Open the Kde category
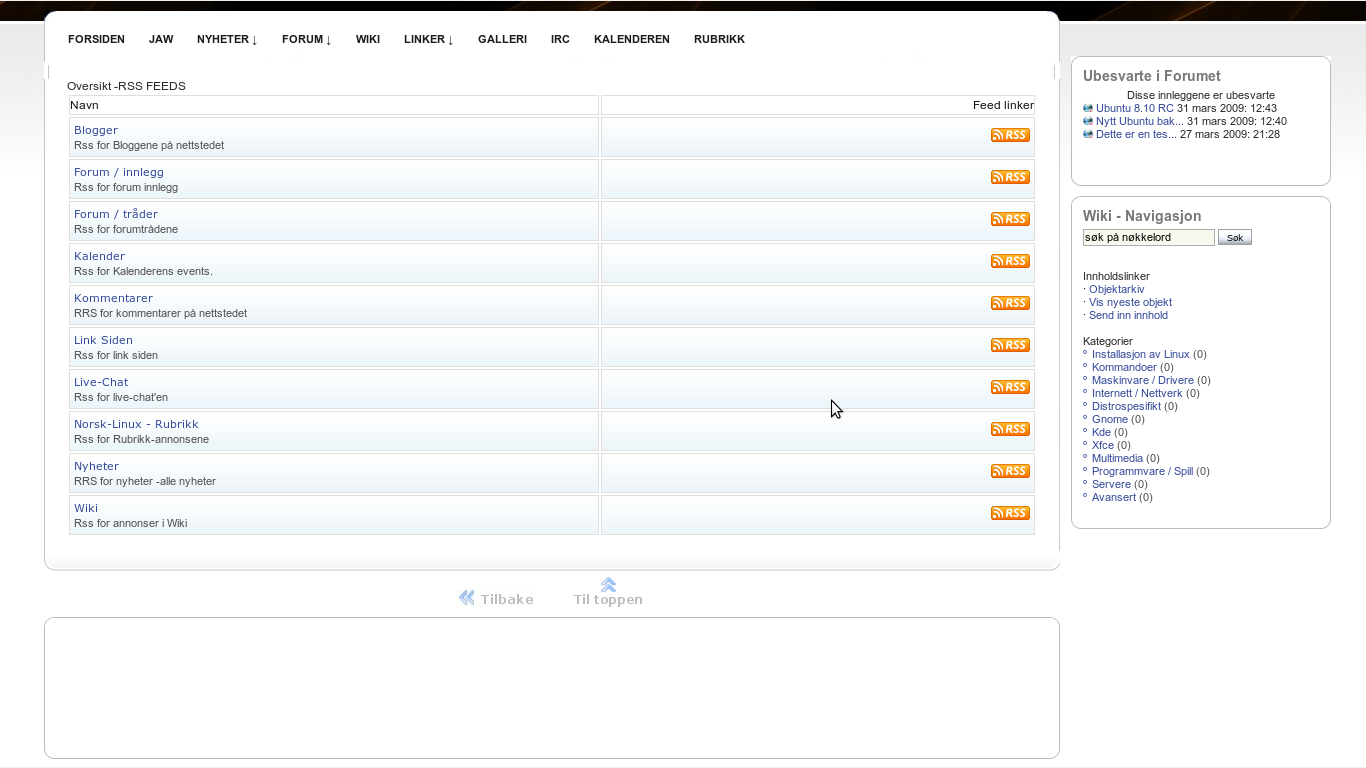Screen dimensions: 1366x768 (x=1101, y=432)
